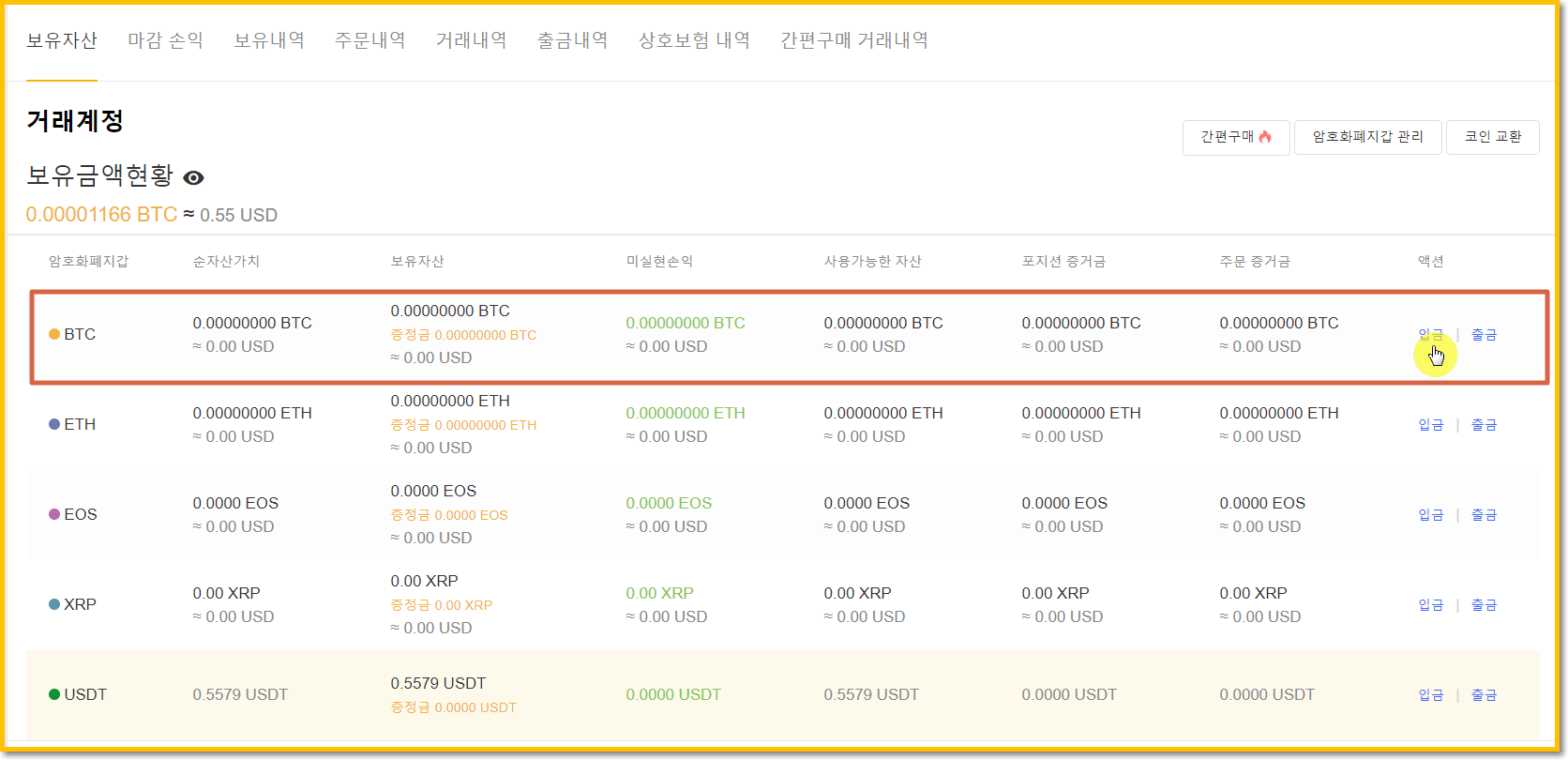Screen dimensions: 1568x760
Task: Click 입금 link for XRP
Action: [1430, 605]
